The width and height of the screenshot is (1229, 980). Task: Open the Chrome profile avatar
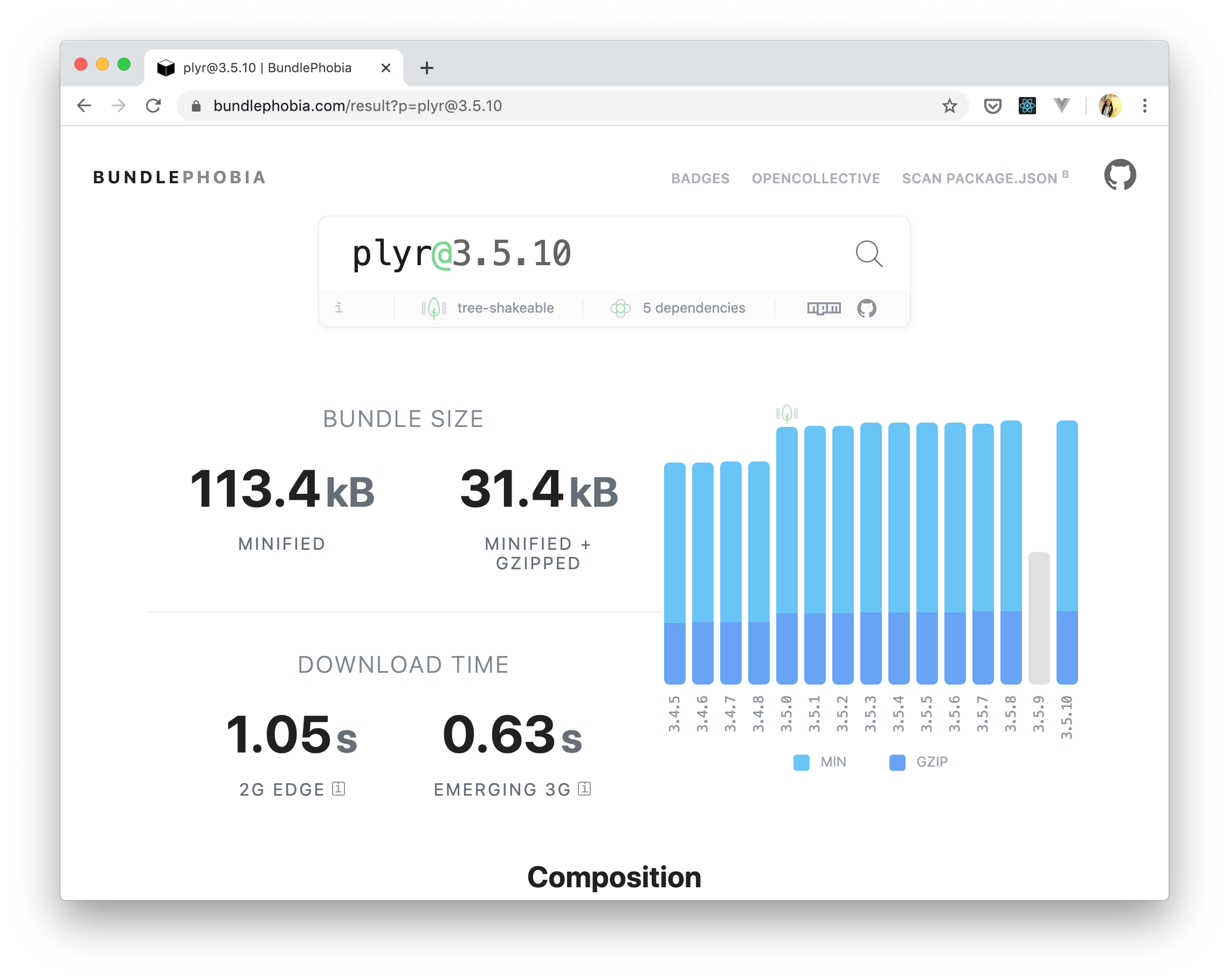click(x=1110, y=106)
